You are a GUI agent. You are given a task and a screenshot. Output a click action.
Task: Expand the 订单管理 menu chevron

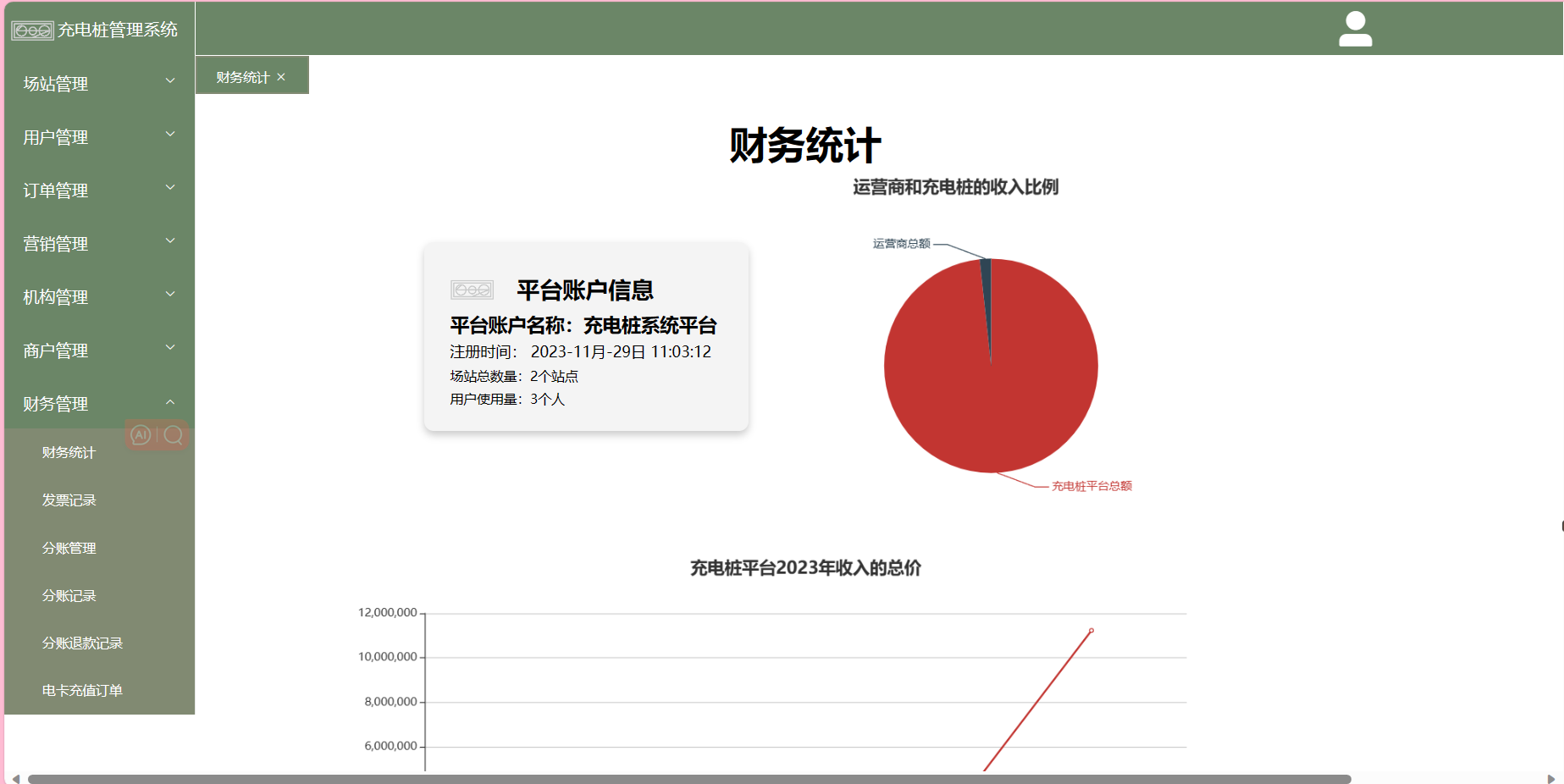170,188
